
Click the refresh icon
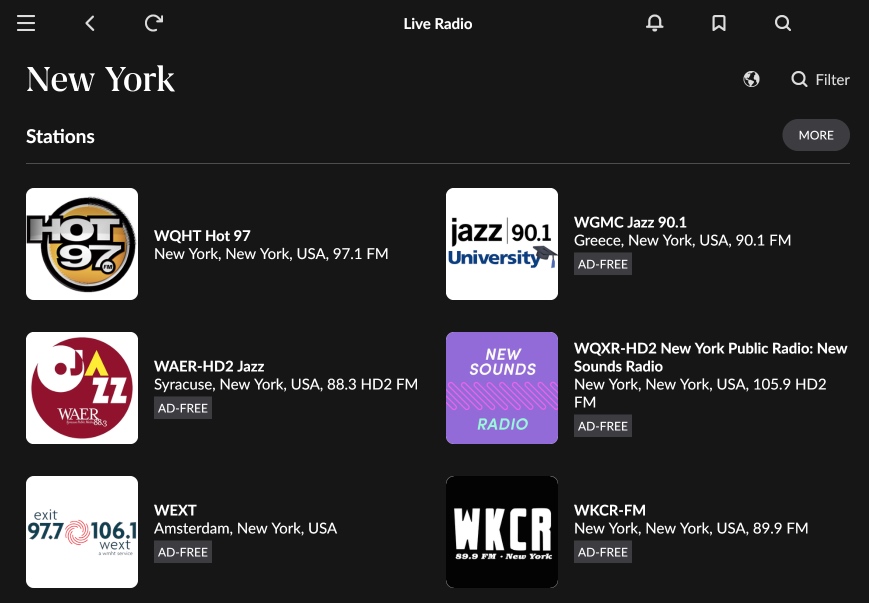(x=154, y=23)
